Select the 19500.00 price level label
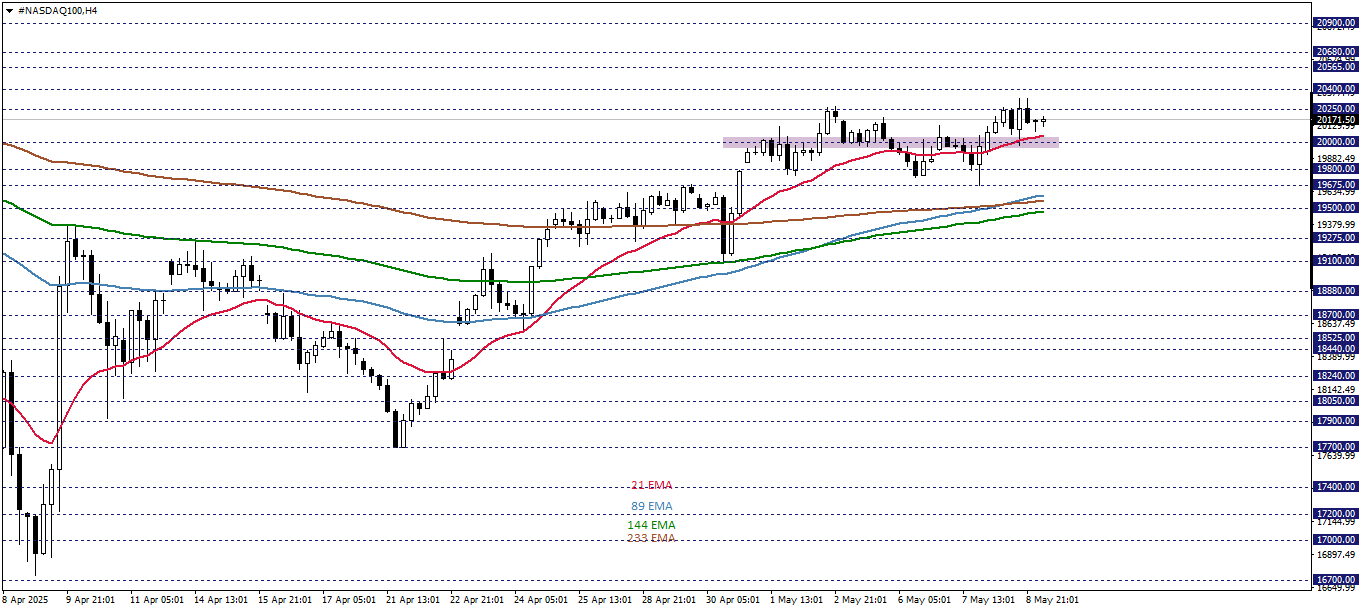The height and width of the screenshot is (611, 1362). (x=1337, y=208)
